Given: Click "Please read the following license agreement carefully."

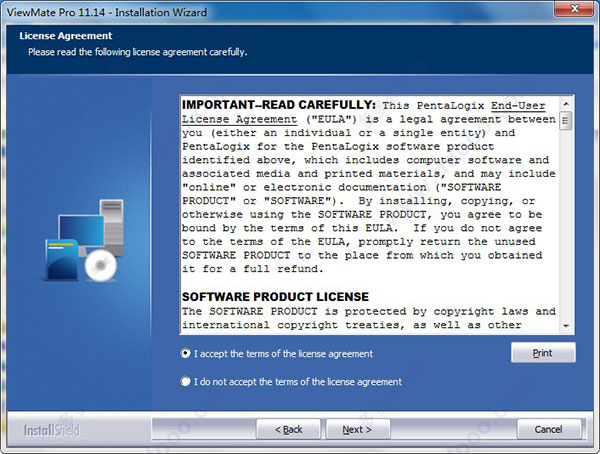Looking at the screenshot, I should point(138,52).
